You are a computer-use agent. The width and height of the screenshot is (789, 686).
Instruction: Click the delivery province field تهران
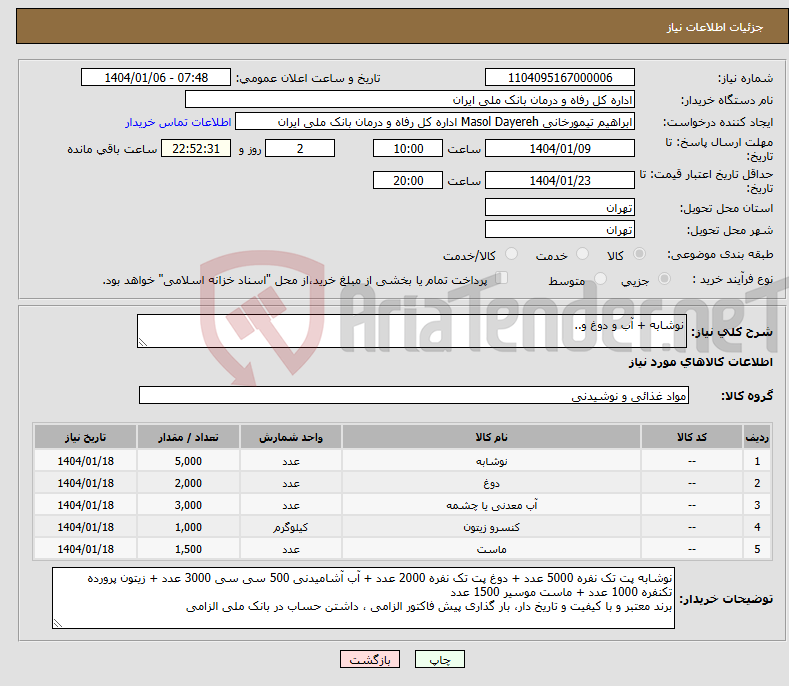tap(560, 207)
